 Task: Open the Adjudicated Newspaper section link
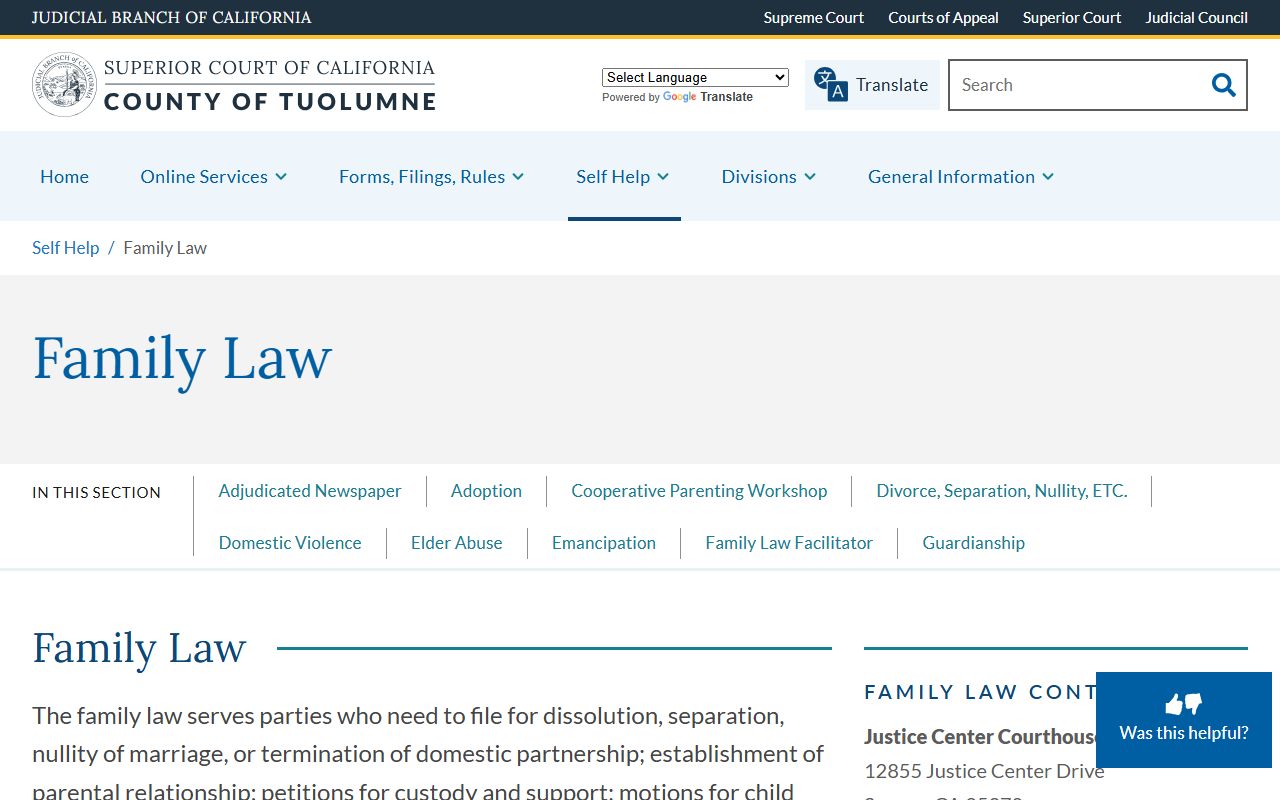310,491
